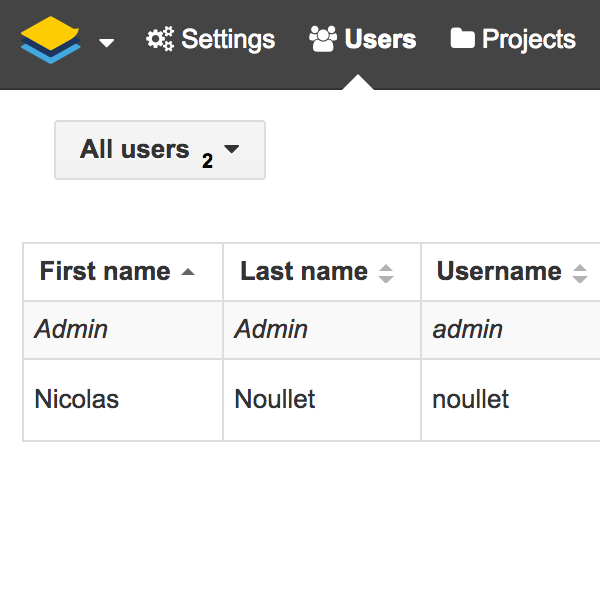The image size is (600, 600).
Task: Click the Username sort arrows icon
Action: click(580, 274)
